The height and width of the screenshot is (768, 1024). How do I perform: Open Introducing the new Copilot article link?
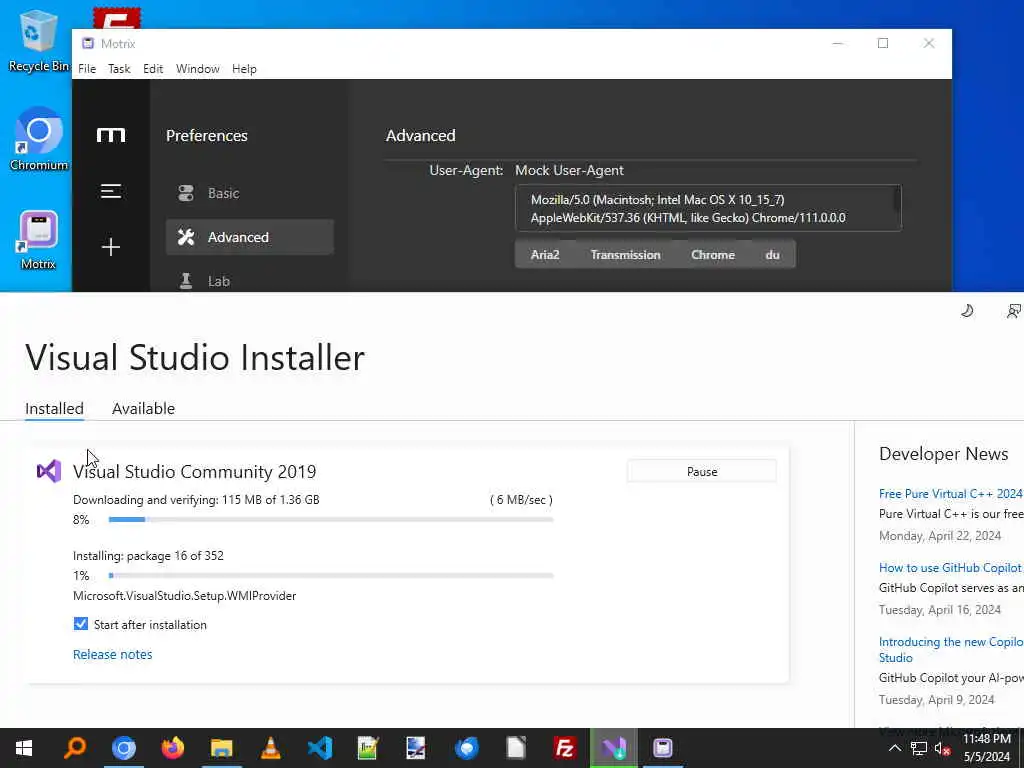click(x=951, y=649)
